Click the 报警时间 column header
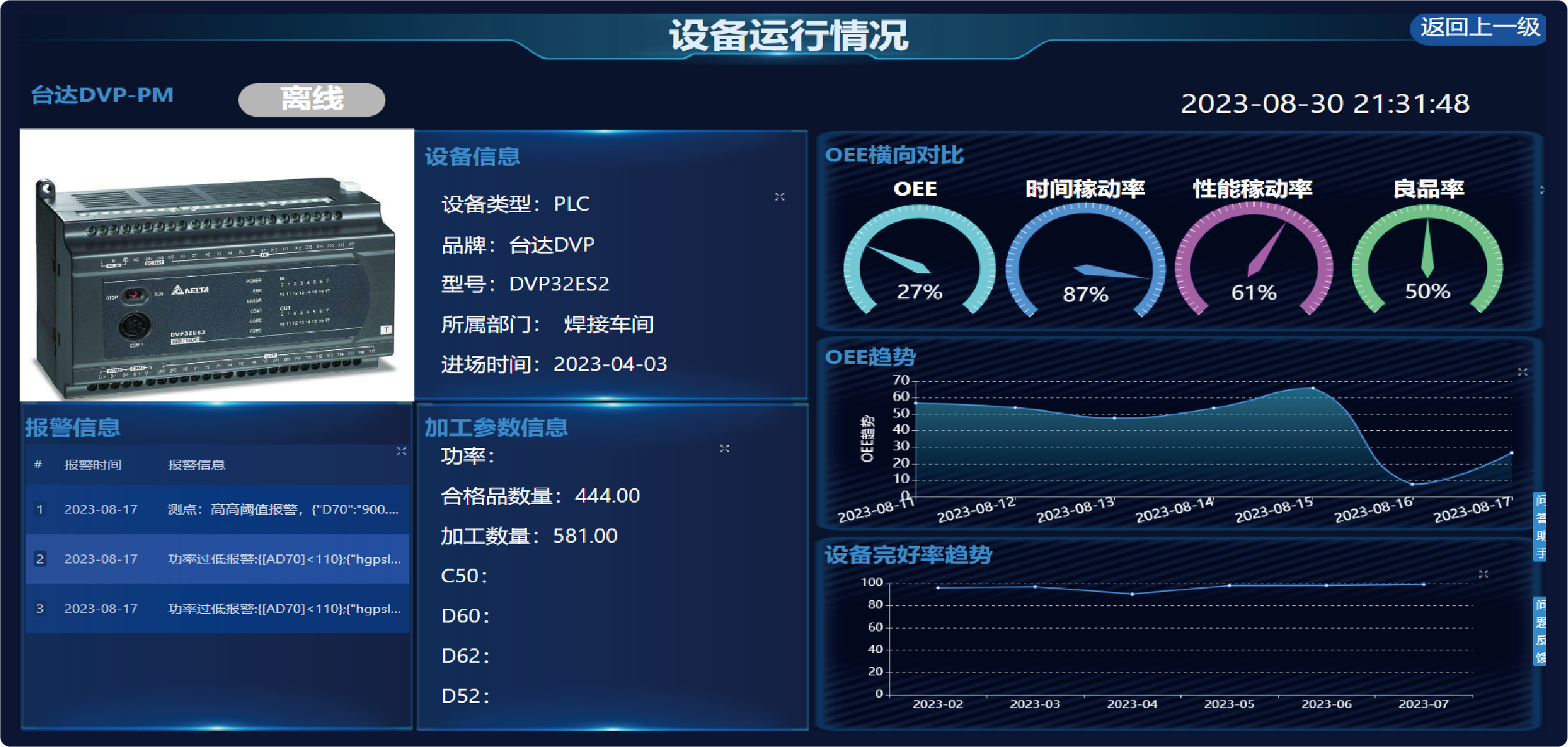The width and height of the screenshot is (1568, 747). 93,465
